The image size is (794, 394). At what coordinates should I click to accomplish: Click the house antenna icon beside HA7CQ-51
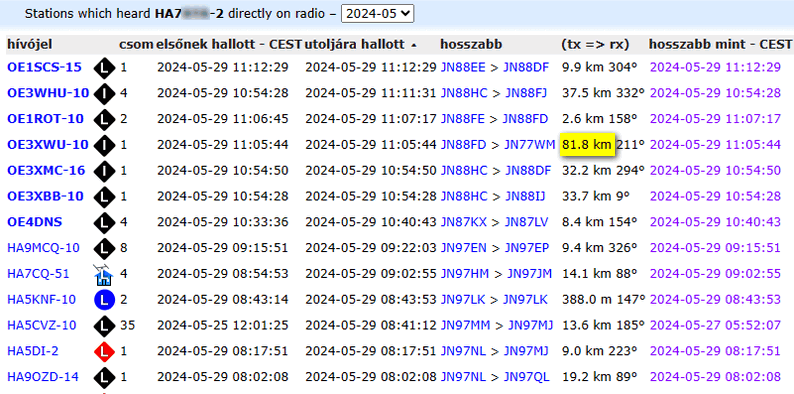coord(103,274)
